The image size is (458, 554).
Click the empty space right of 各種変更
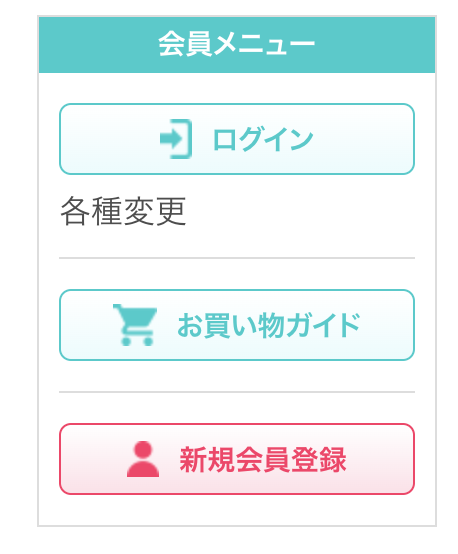tap(300, 211)
